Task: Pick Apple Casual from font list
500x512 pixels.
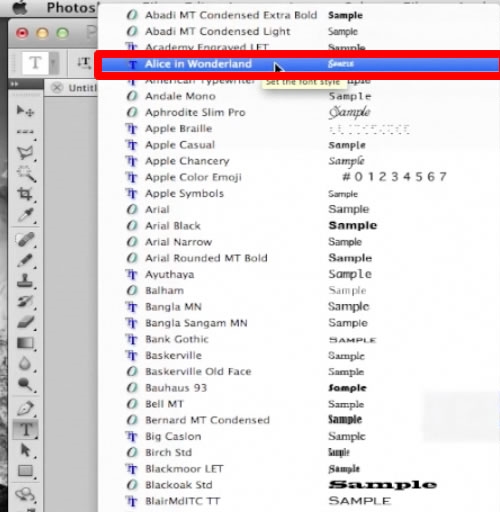Action: click(x=180, y=145)
